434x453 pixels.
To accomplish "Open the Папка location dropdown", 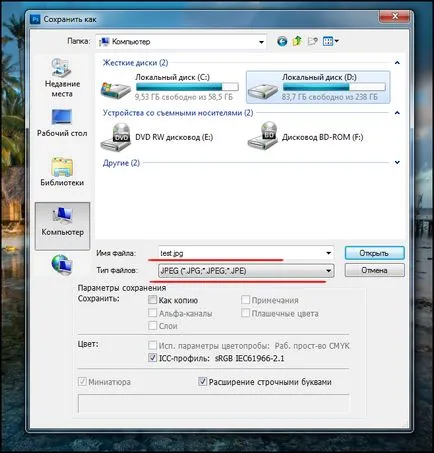I will click(x=261, y=42).
